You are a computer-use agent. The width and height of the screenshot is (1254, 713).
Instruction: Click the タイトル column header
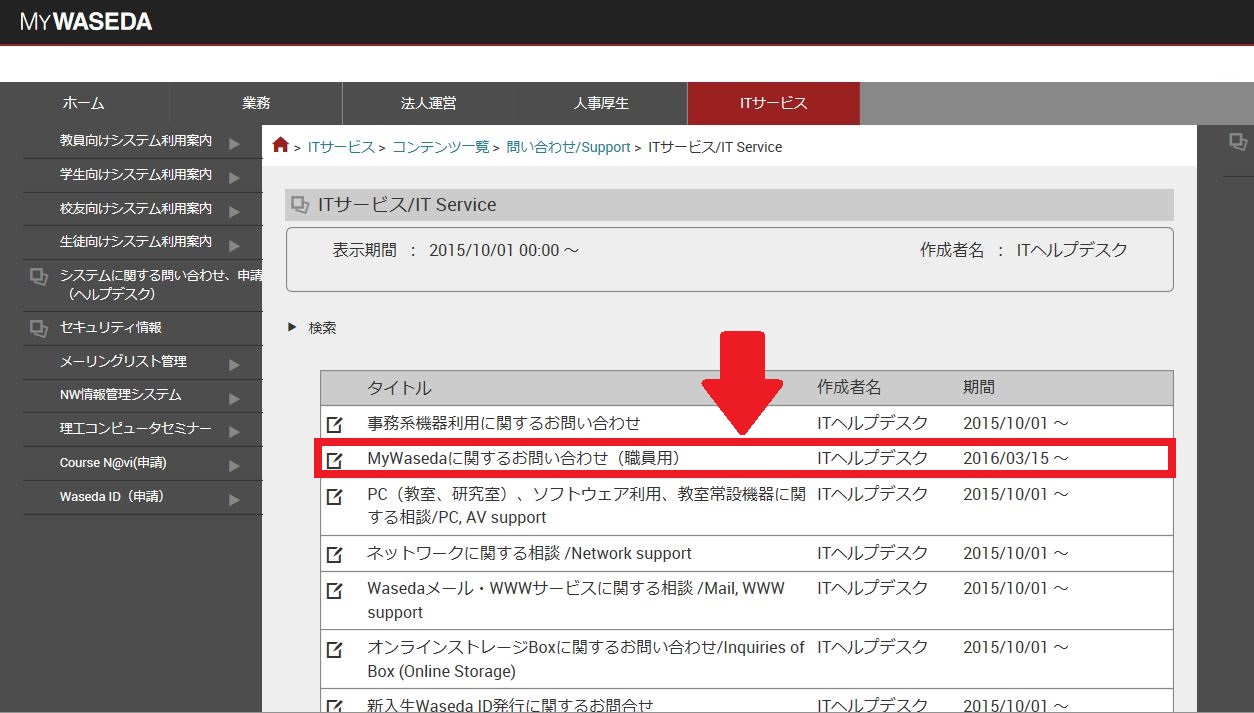400,388
